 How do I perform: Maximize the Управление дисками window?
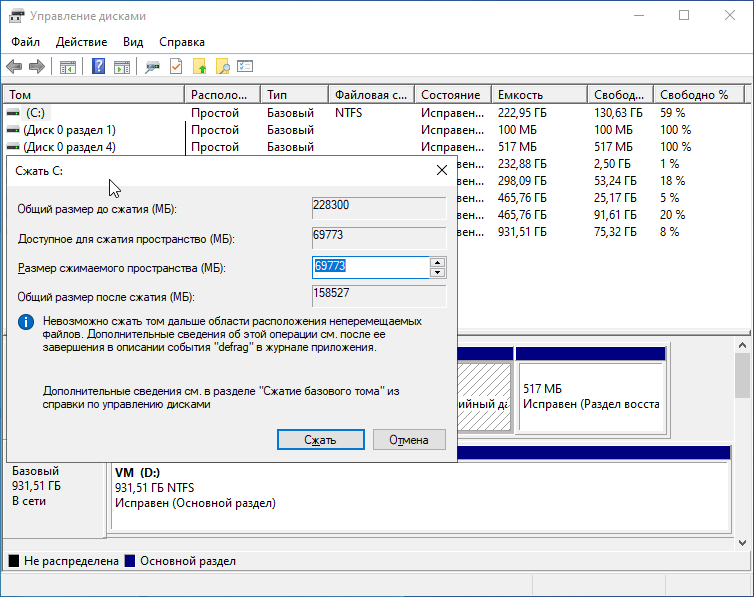[684, 15]
